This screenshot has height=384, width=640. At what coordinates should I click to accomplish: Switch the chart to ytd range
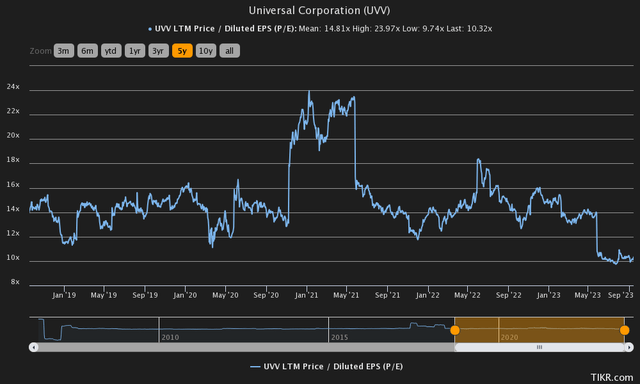111,51
